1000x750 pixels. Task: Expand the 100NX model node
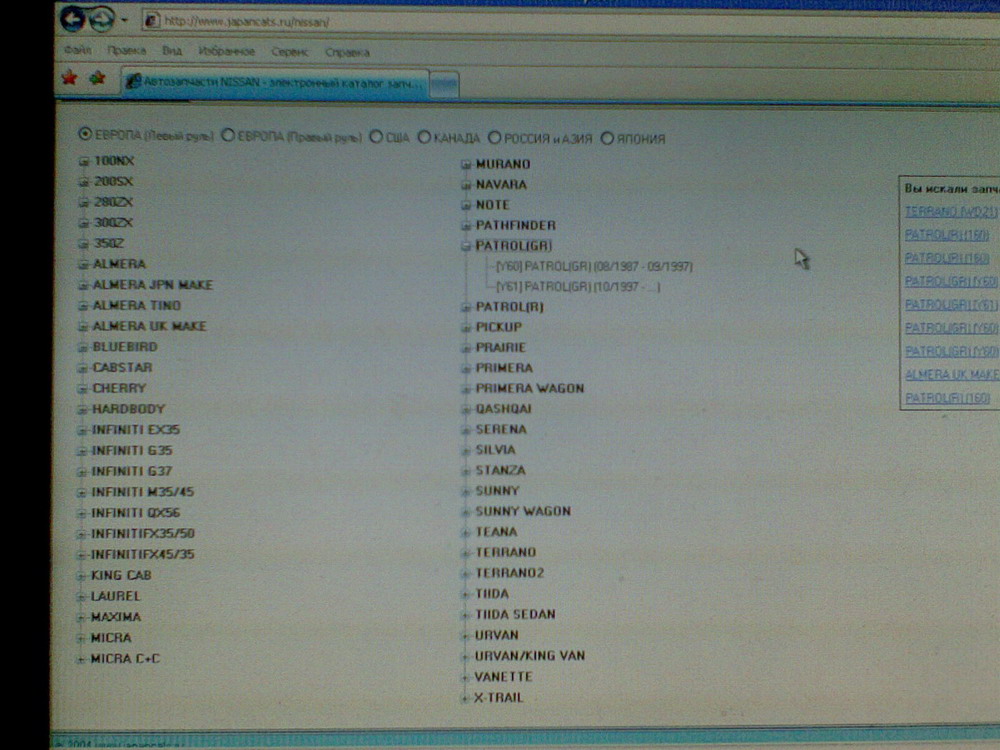[x=84, y=161]
